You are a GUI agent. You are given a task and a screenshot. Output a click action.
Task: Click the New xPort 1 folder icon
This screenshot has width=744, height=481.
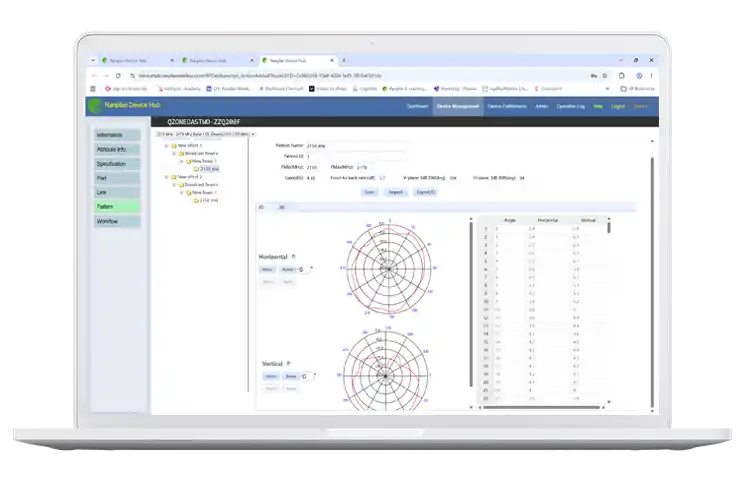[x=174, y=146]
